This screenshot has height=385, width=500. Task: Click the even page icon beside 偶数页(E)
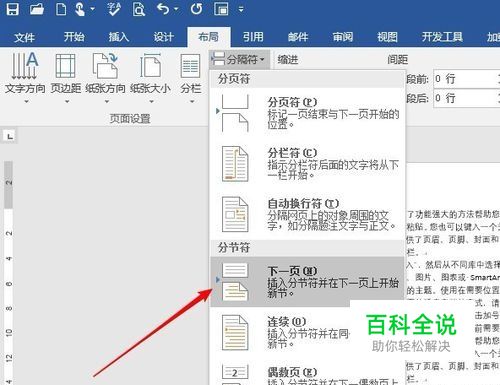click(235, 375)
